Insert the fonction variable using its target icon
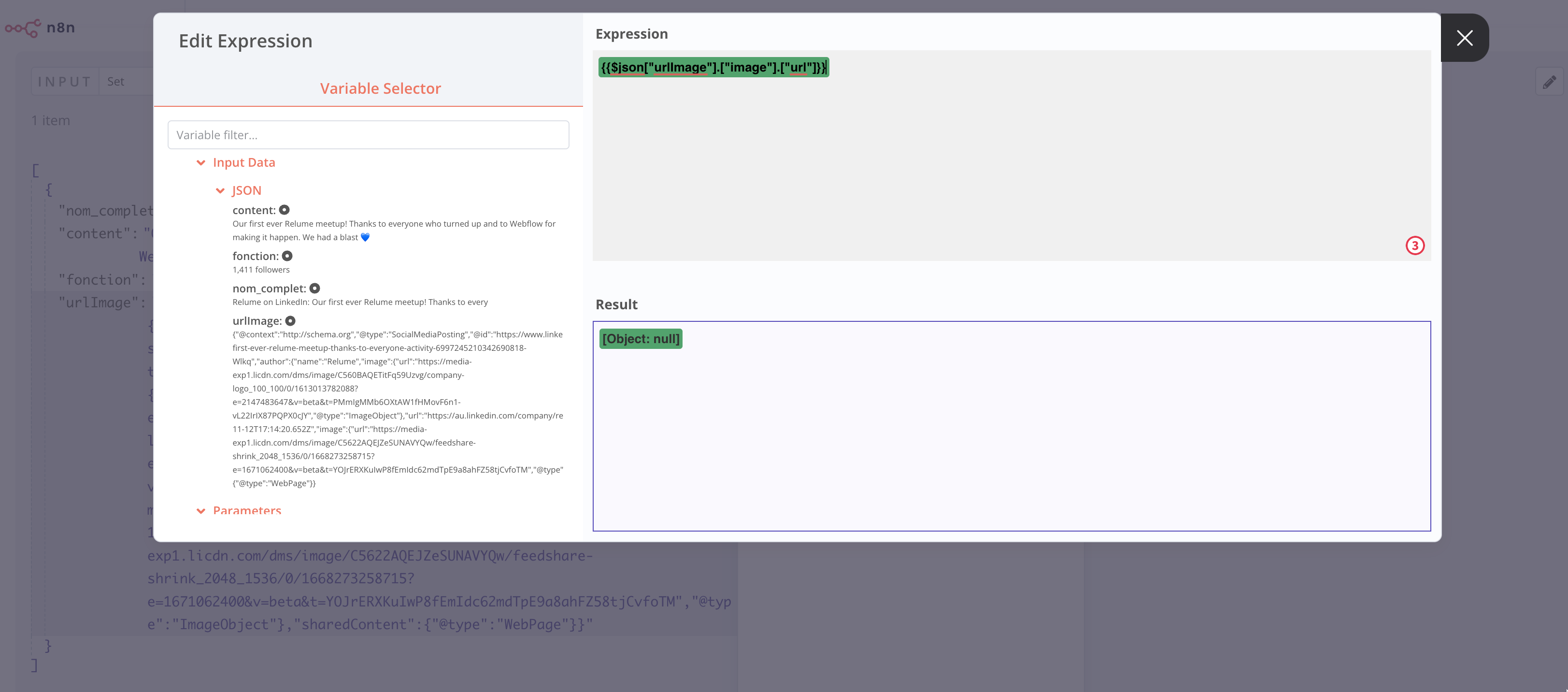The height and width of the screenshot is (692, 1568). (287, 257)
